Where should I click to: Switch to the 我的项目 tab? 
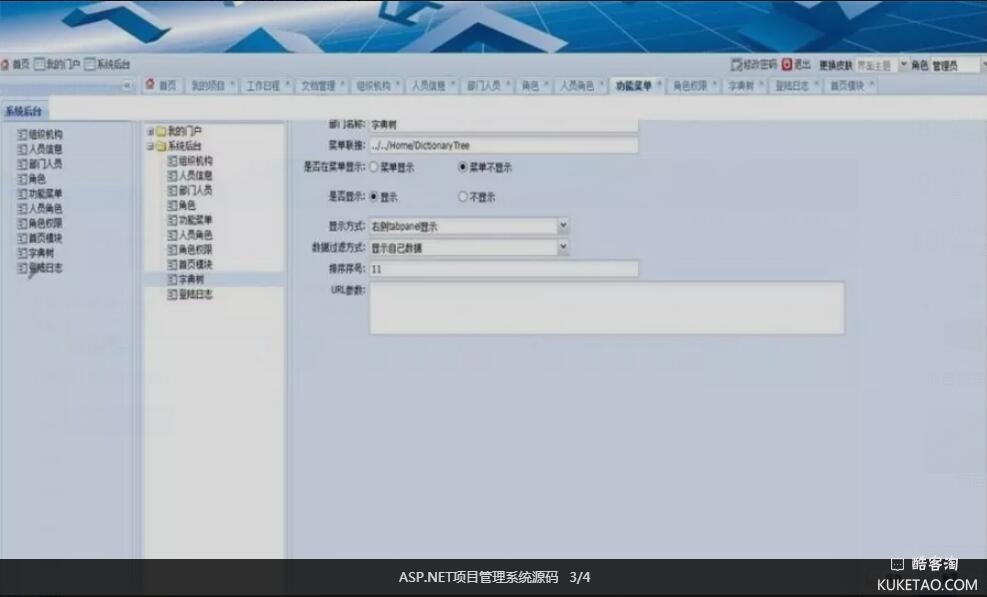[212, 86]
